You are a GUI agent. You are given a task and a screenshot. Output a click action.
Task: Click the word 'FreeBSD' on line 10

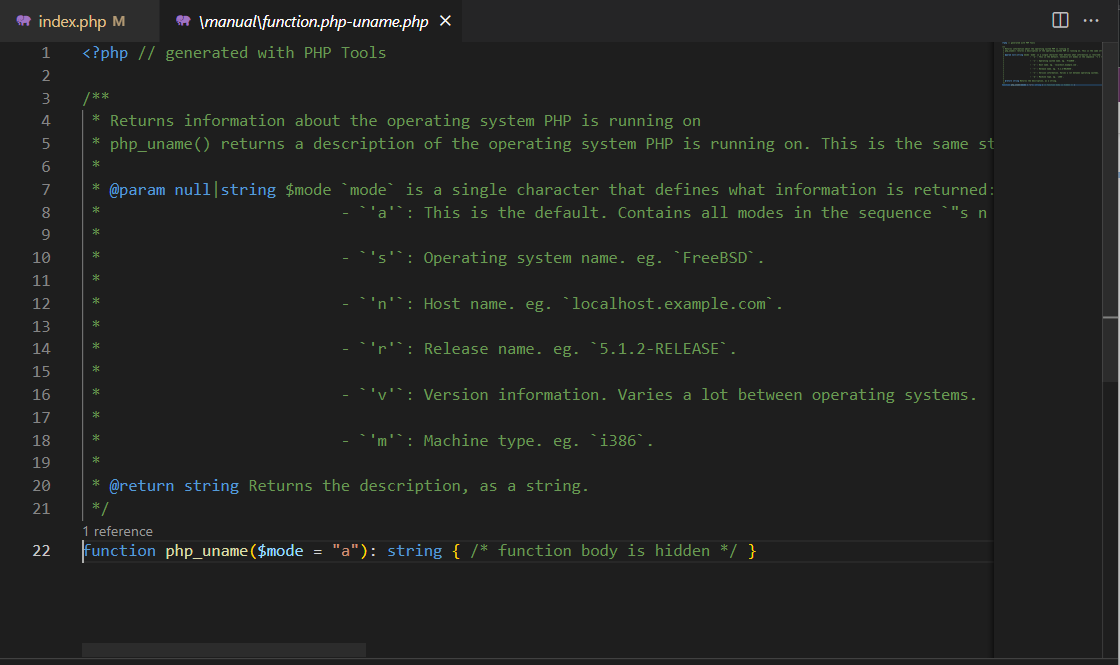coord(715,257)
